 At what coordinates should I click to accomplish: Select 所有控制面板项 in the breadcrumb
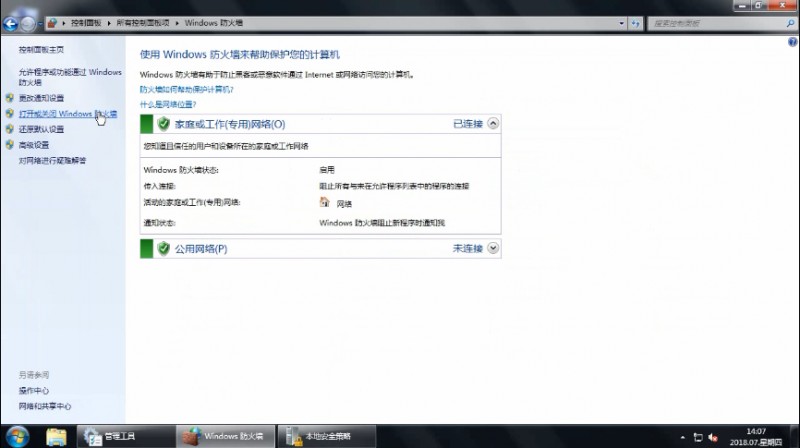click(x=143, y=23)
